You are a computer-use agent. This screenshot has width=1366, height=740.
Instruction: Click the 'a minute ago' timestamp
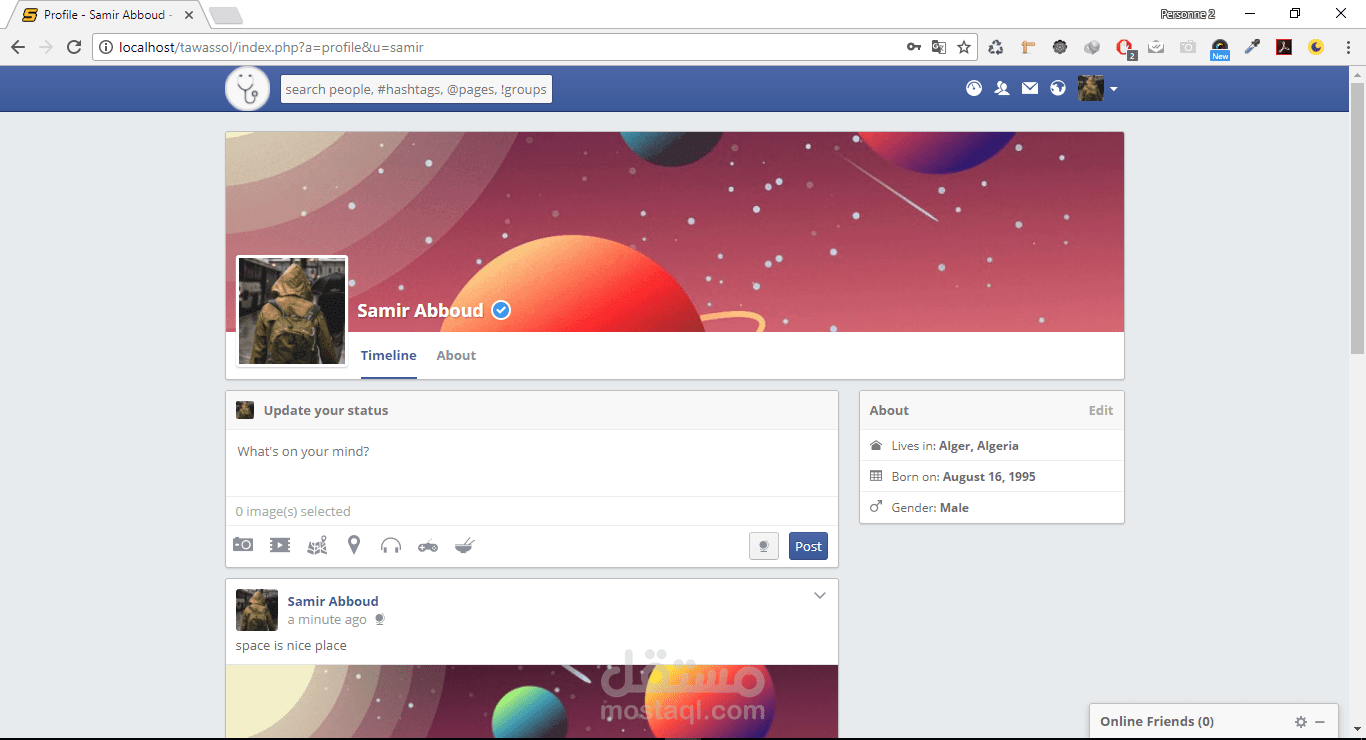pyautogui.click(x=327, y=620)
